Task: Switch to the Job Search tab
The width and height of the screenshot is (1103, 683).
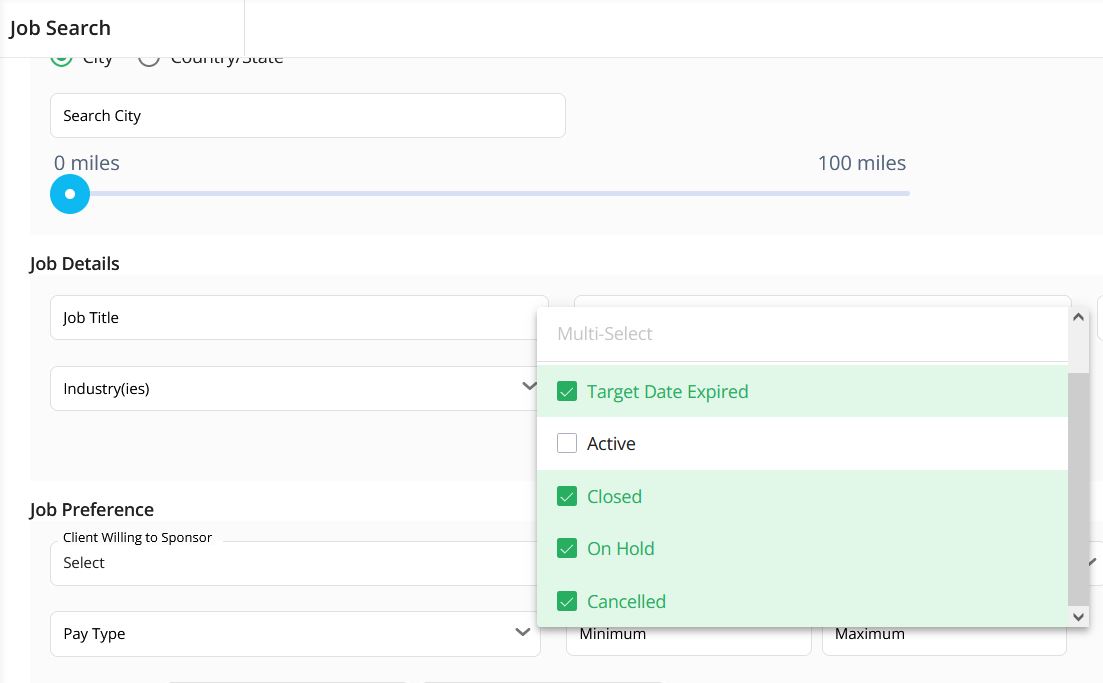Action: [61, 28]
